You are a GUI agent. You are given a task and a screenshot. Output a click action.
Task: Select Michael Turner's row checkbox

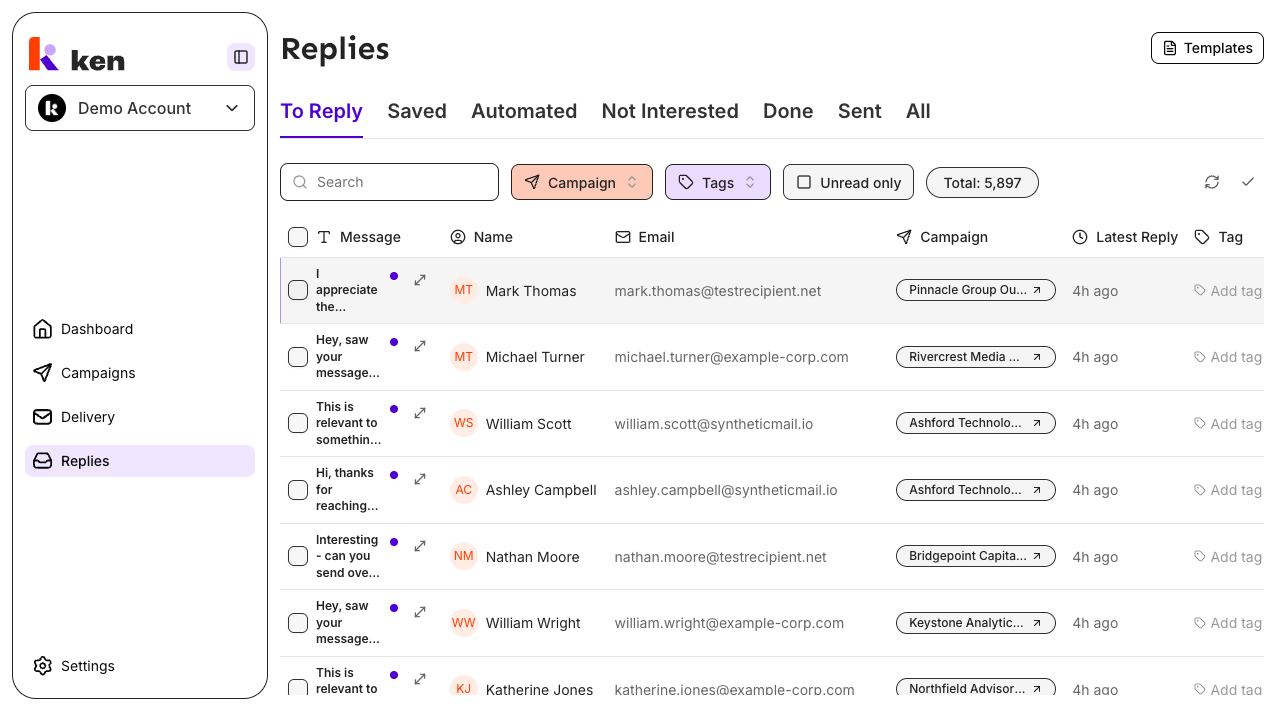point(298,357)
